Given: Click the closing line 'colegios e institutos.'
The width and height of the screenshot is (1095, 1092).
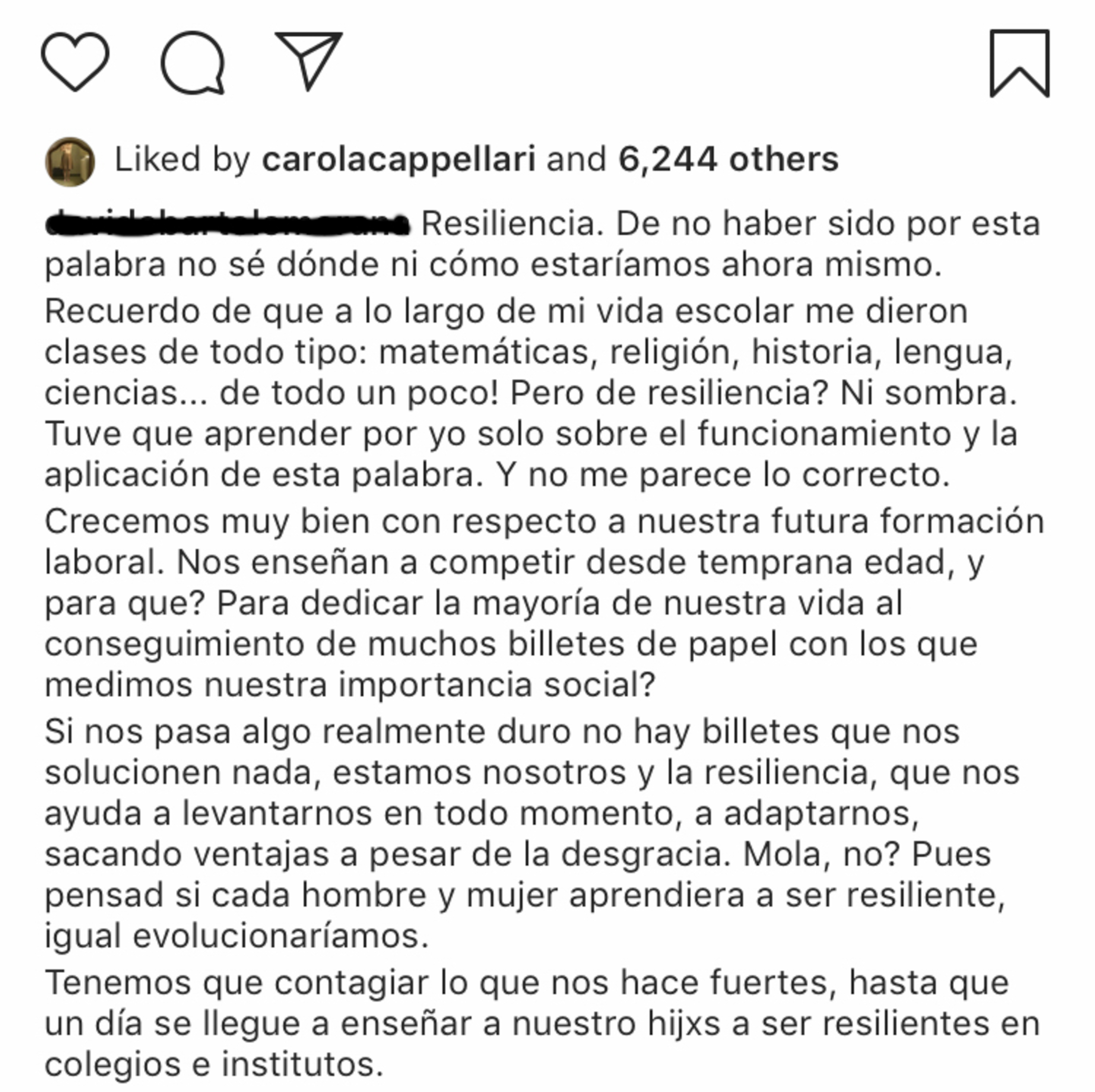Looking at the screenshot, I should pos(214,1064).
